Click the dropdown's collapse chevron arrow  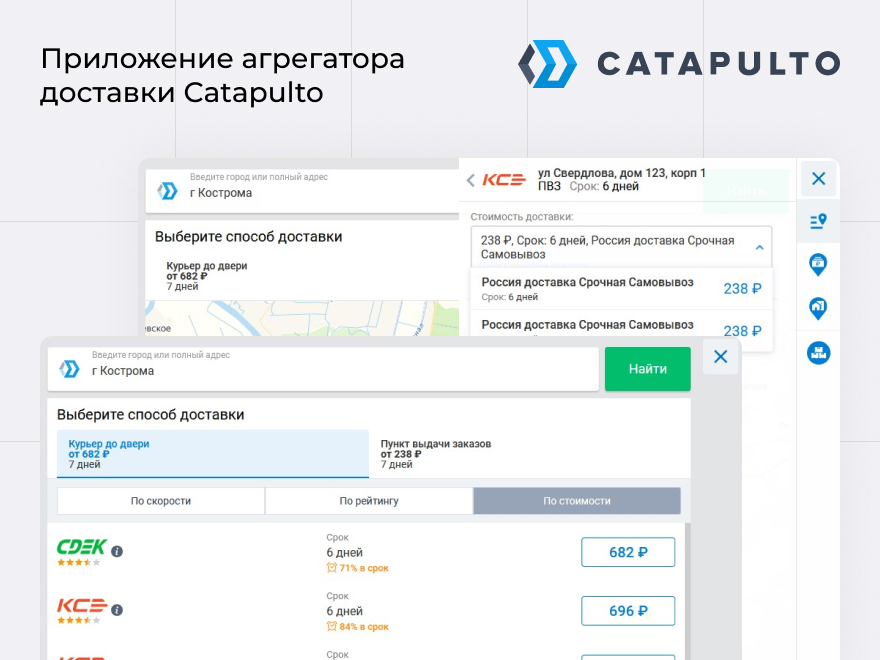click(x=759, y=247)
